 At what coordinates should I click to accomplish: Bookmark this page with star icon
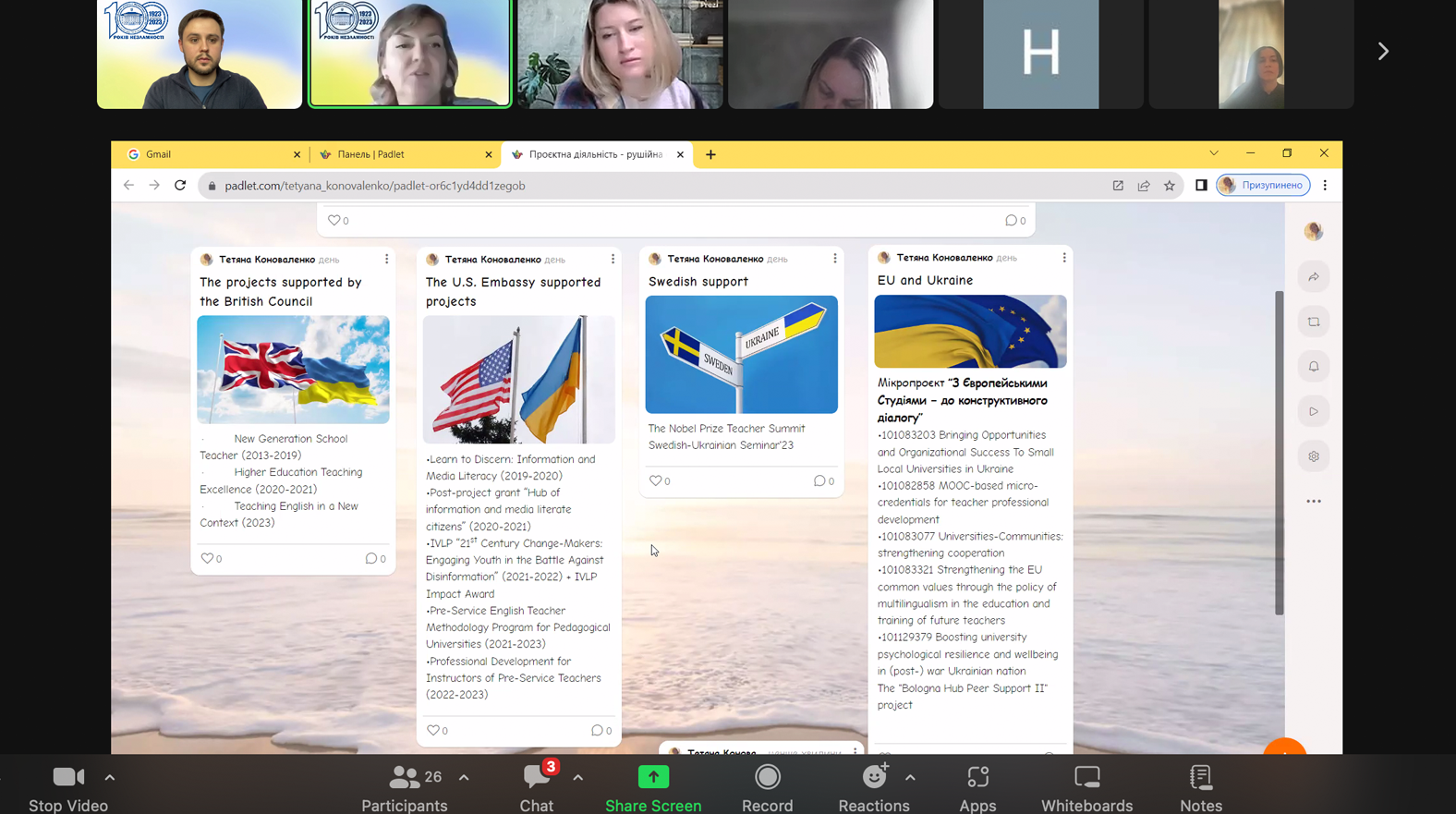point(1170,186)
